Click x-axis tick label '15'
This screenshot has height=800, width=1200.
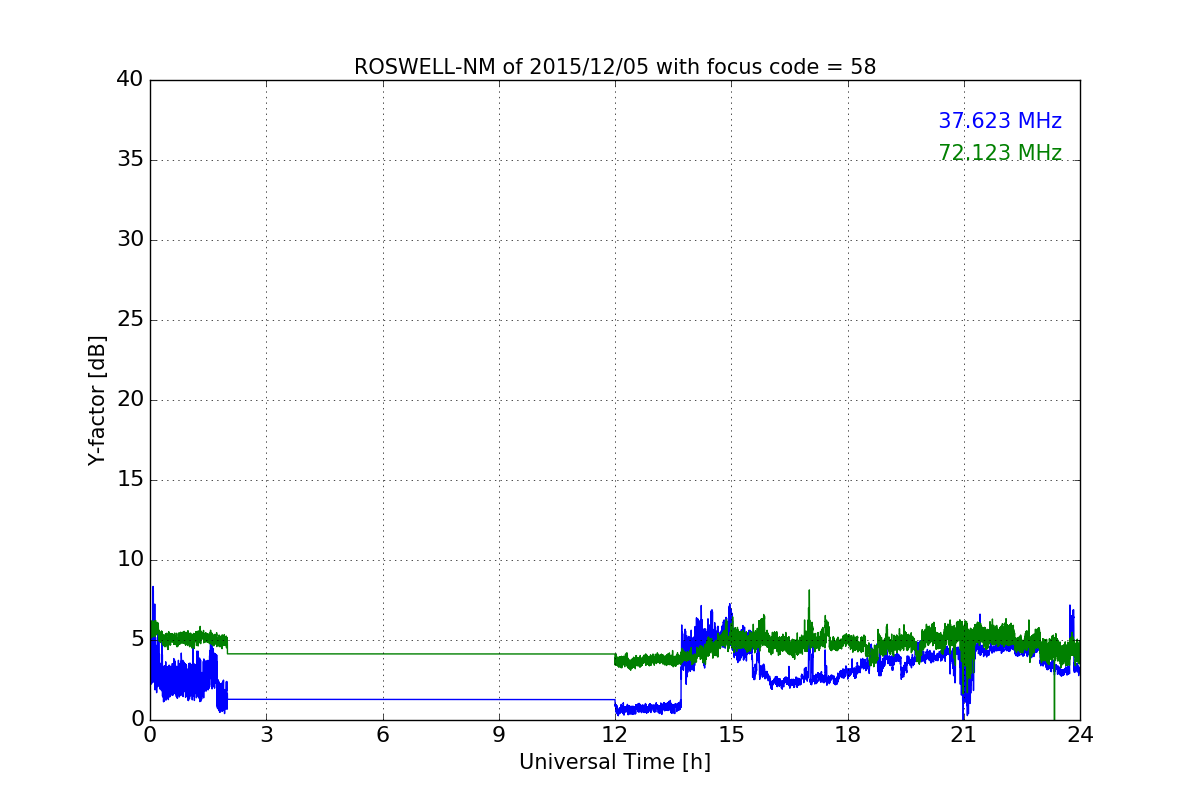click(731, 734)
